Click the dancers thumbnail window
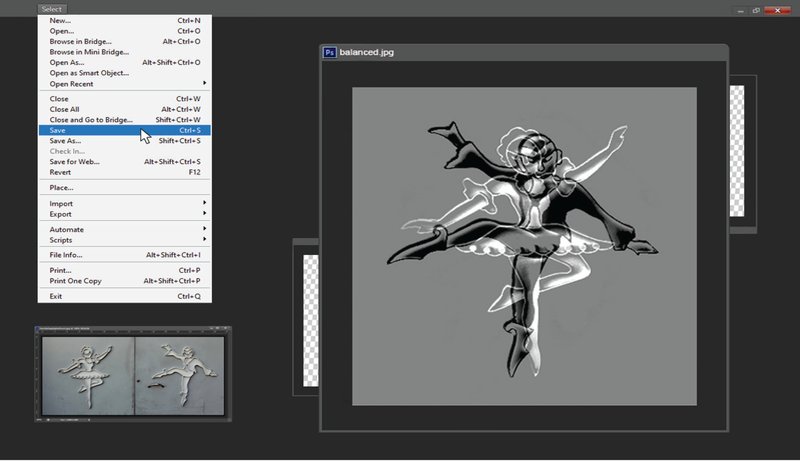800x461 pixels. pyautogui.click(x=133, y=374)
